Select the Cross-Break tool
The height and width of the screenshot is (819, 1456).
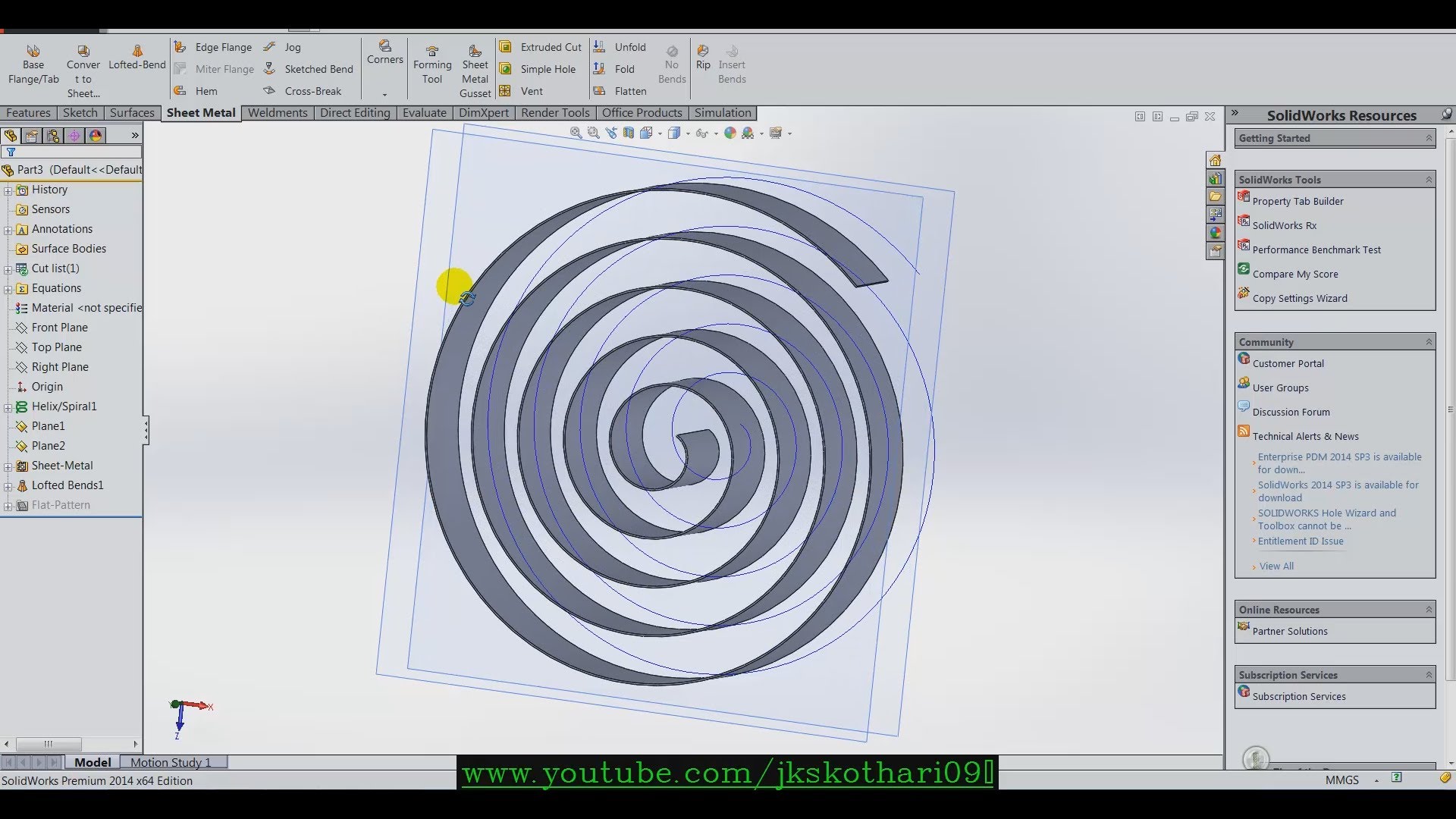click(x=312, y=90)
